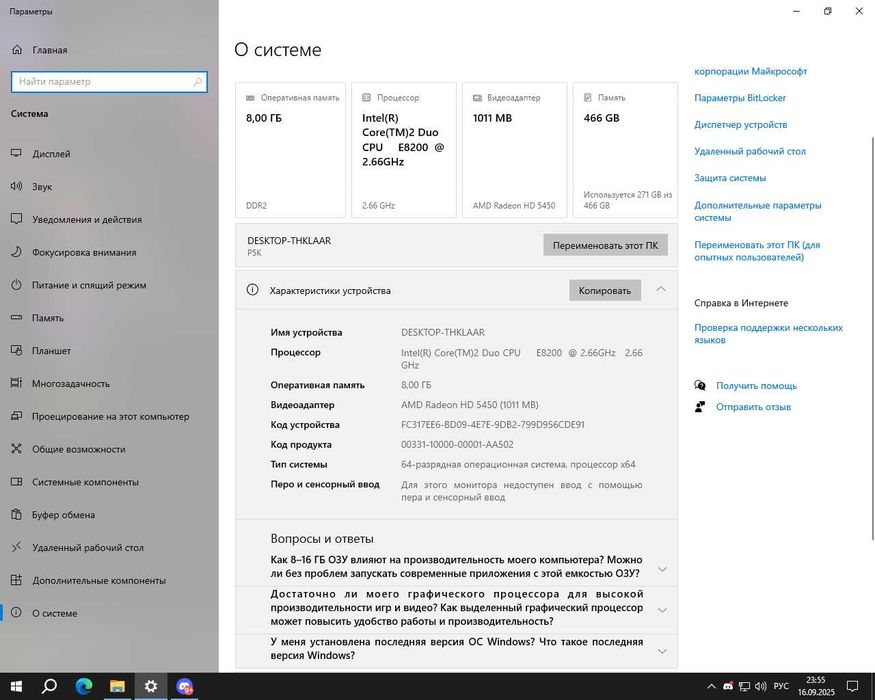Click the search magnifier in Найти параметр box
This screenshot has width=875, height=700.
198,81
